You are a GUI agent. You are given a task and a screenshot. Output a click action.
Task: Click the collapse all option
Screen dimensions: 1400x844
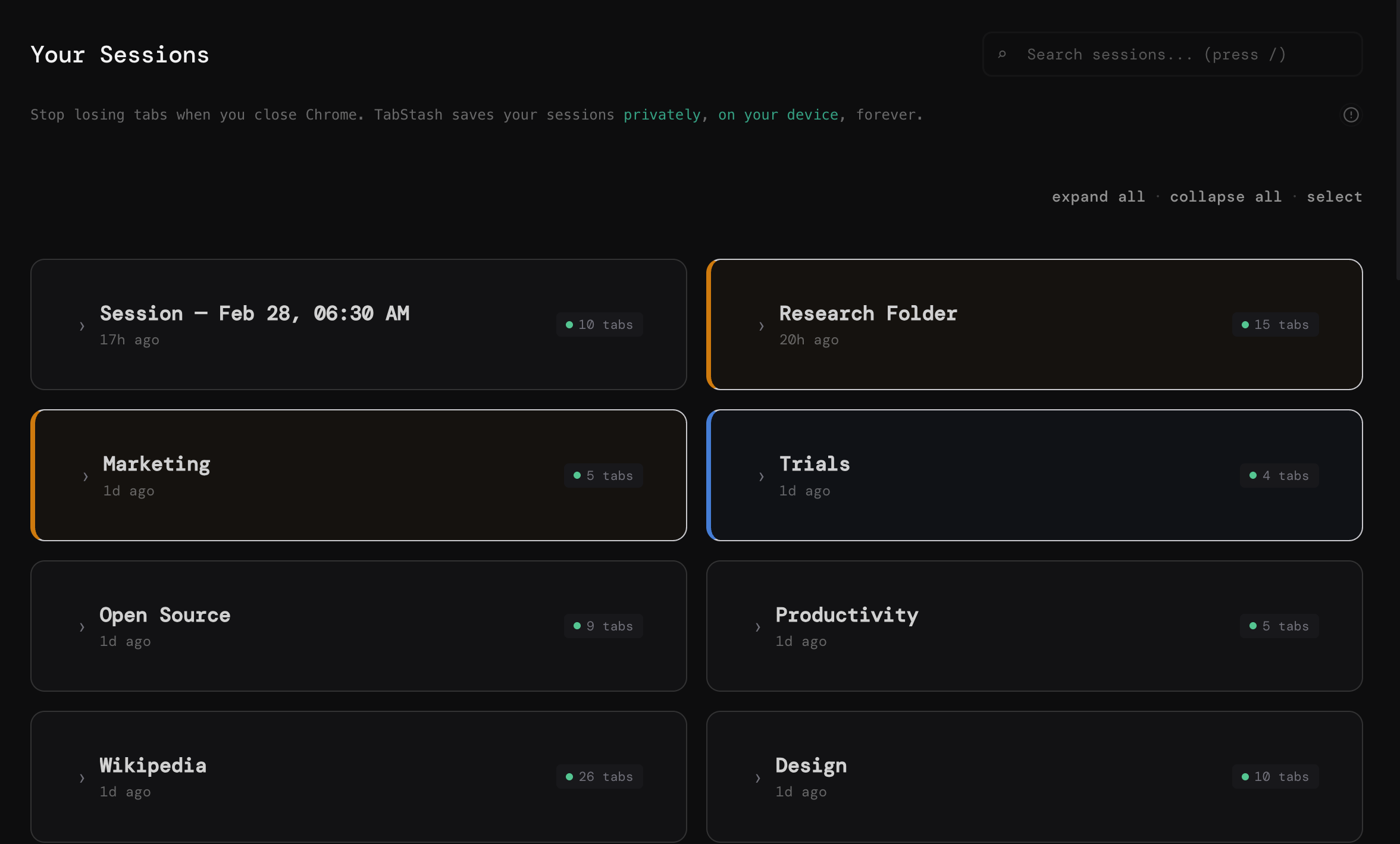click(1226, 196)
